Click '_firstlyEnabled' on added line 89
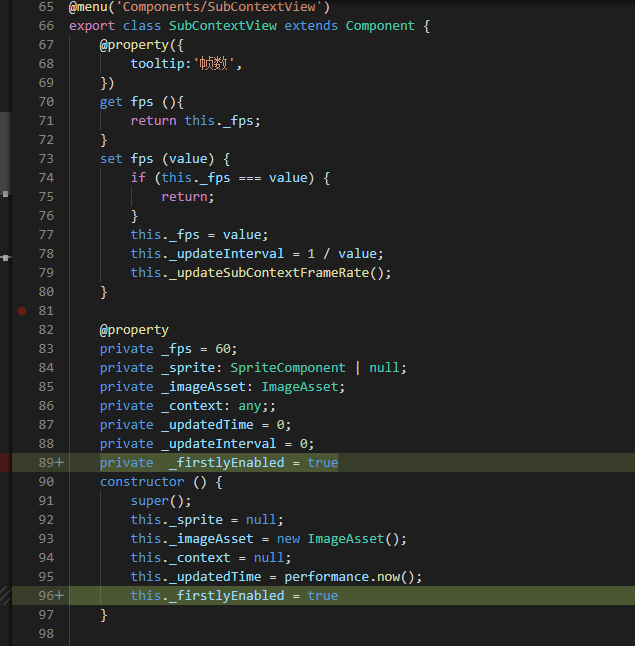 point(226,463)
